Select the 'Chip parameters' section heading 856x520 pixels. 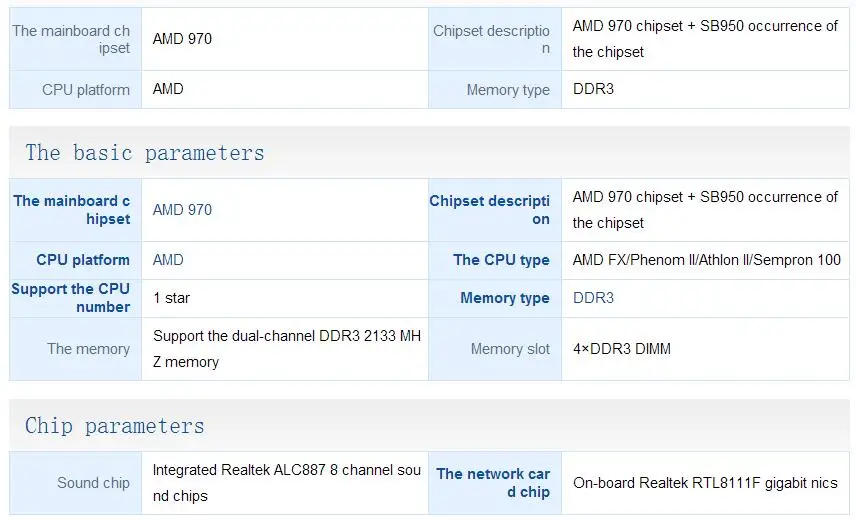(x=115, y=426)
